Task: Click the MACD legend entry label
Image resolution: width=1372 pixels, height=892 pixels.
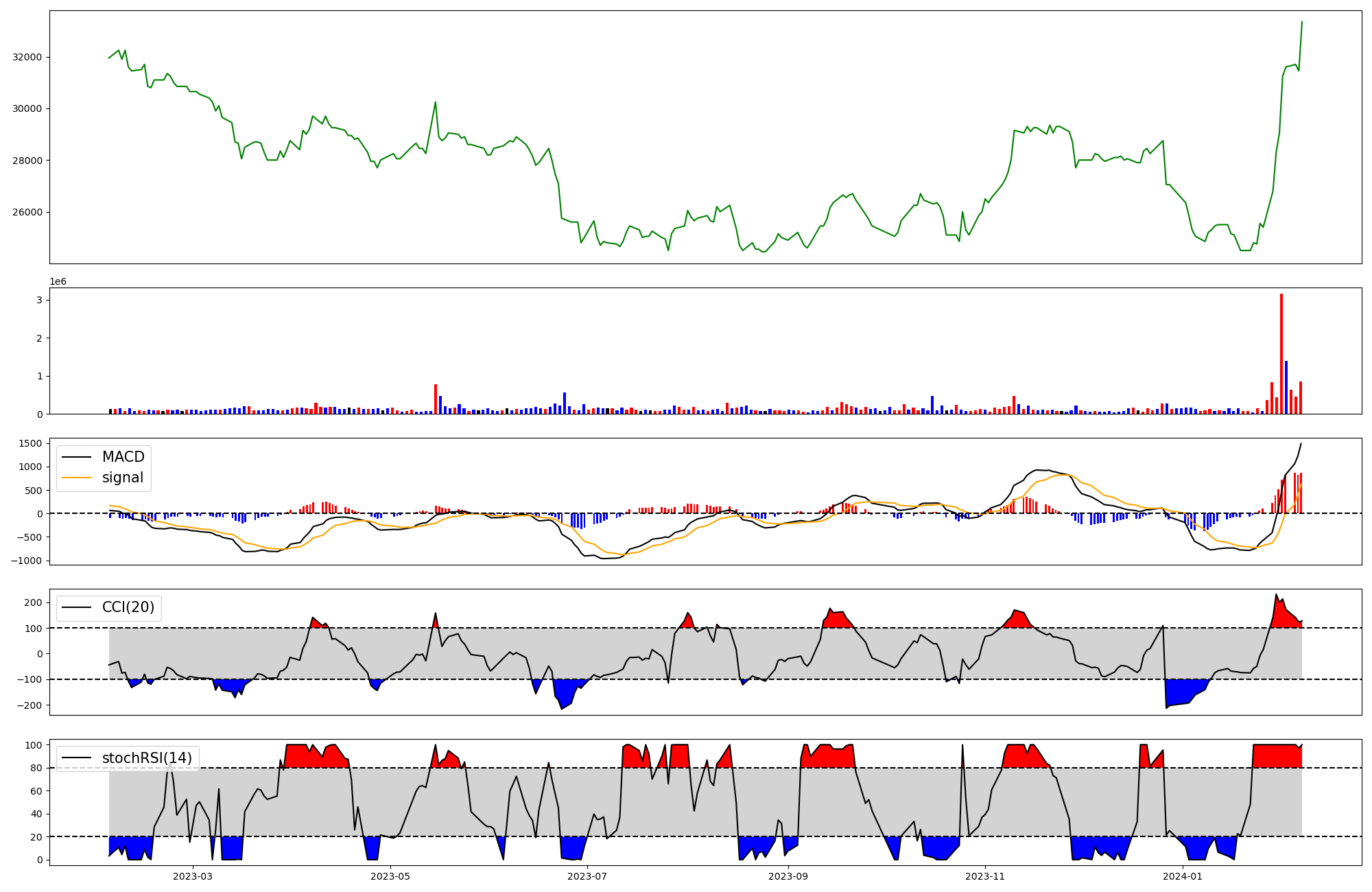Action: click(123, 457)
